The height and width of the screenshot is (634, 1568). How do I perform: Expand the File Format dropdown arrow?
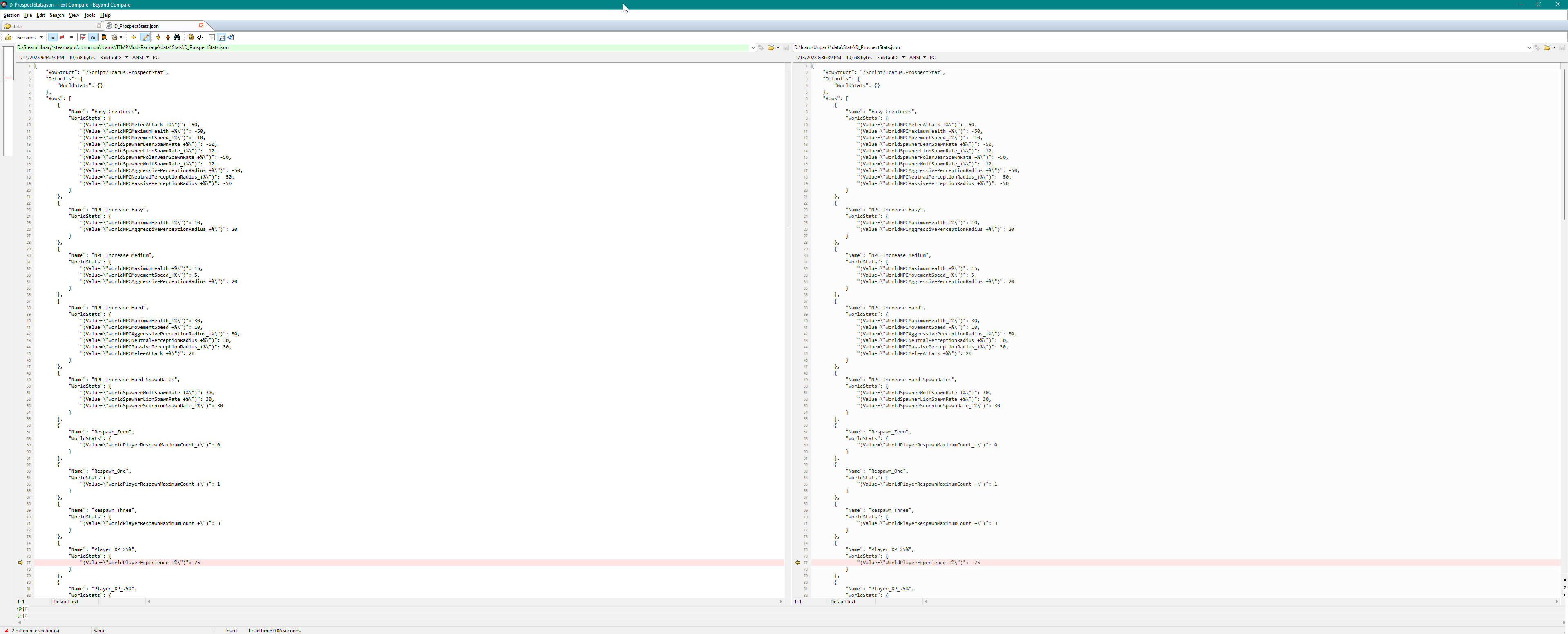pyautogui.click(x=121, y=37)
